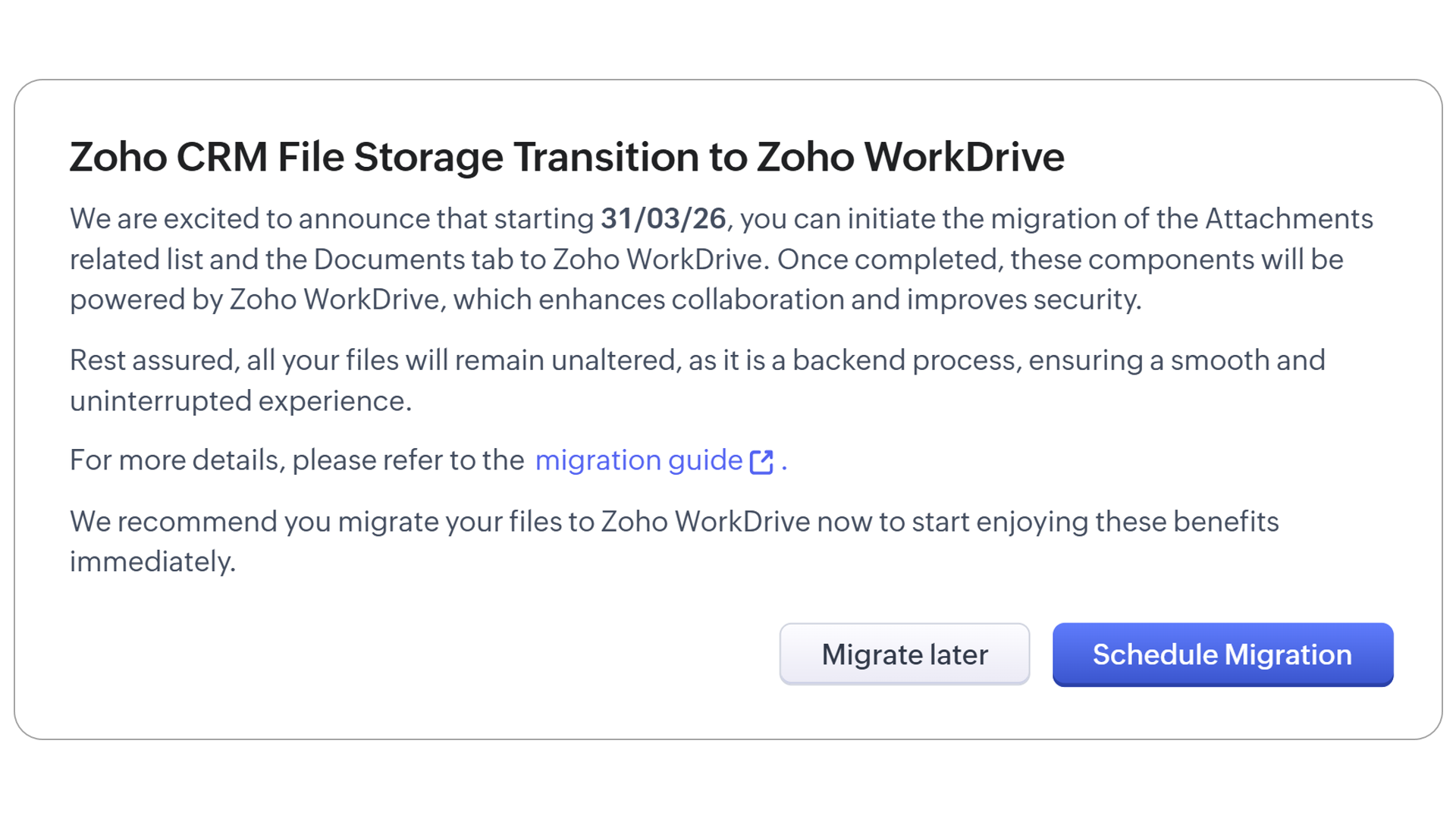The height and width of the screenshot is (819, 1456).
Task: Click the bold date 31/03/26
Action: pos(663,219)
